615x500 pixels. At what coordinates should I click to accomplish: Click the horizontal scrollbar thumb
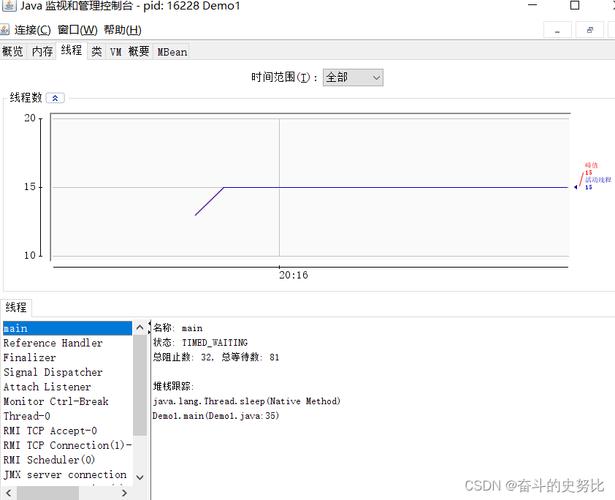[x=48, y=493]
